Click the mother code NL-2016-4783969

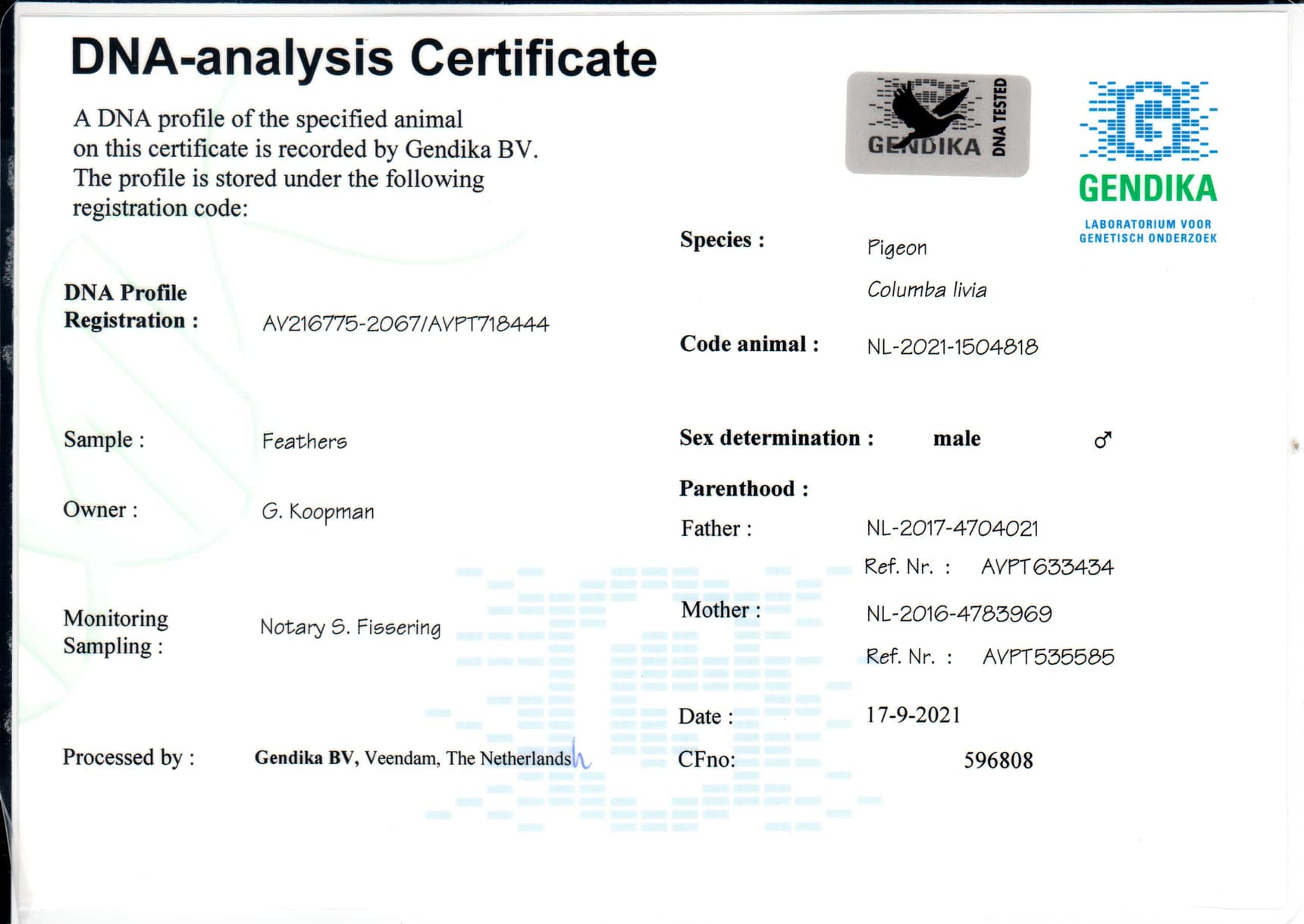[958, 614]
